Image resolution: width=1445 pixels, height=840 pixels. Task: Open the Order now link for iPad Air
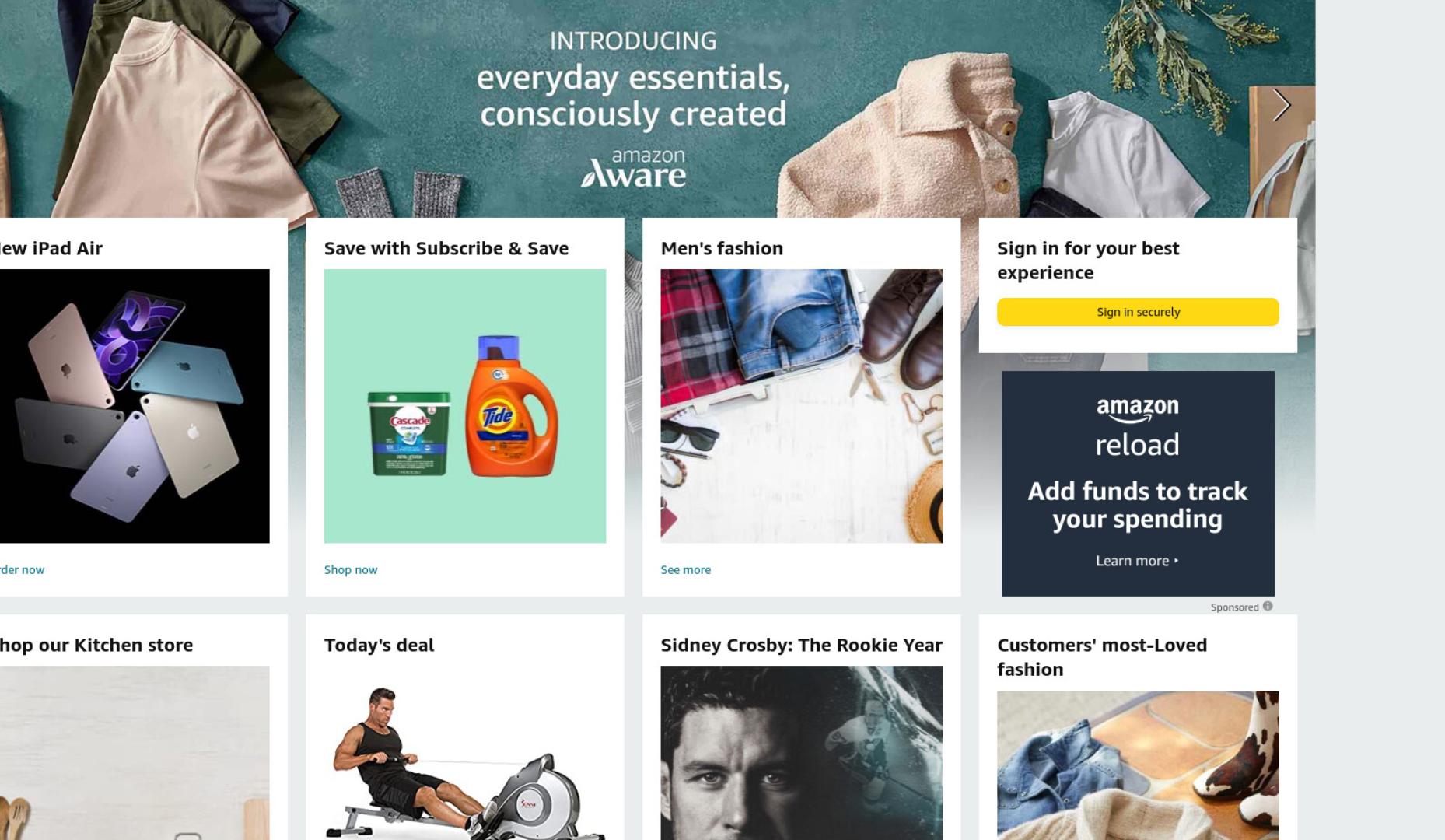pos(22,570)
